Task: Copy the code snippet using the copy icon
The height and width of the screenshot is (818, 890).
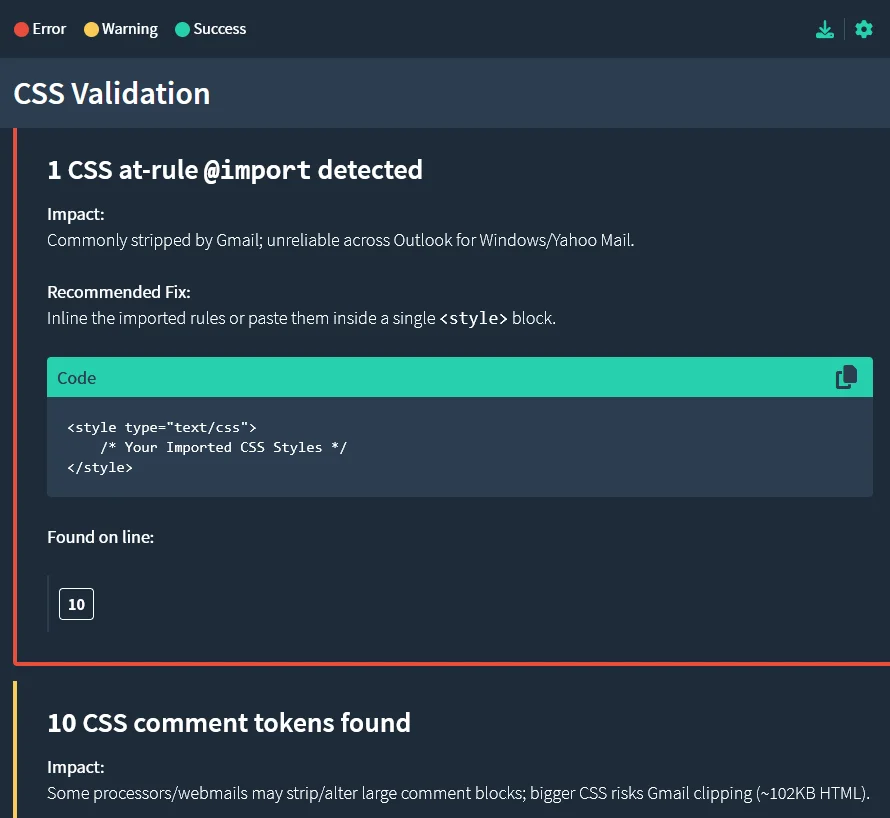Action: pyautogui.click(x=846, y=377)
